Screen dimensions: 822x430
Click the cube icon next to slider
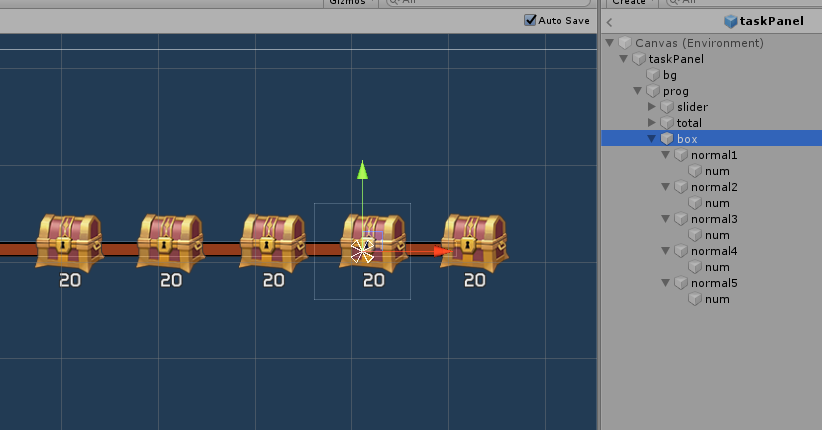[x=667, y=107]
